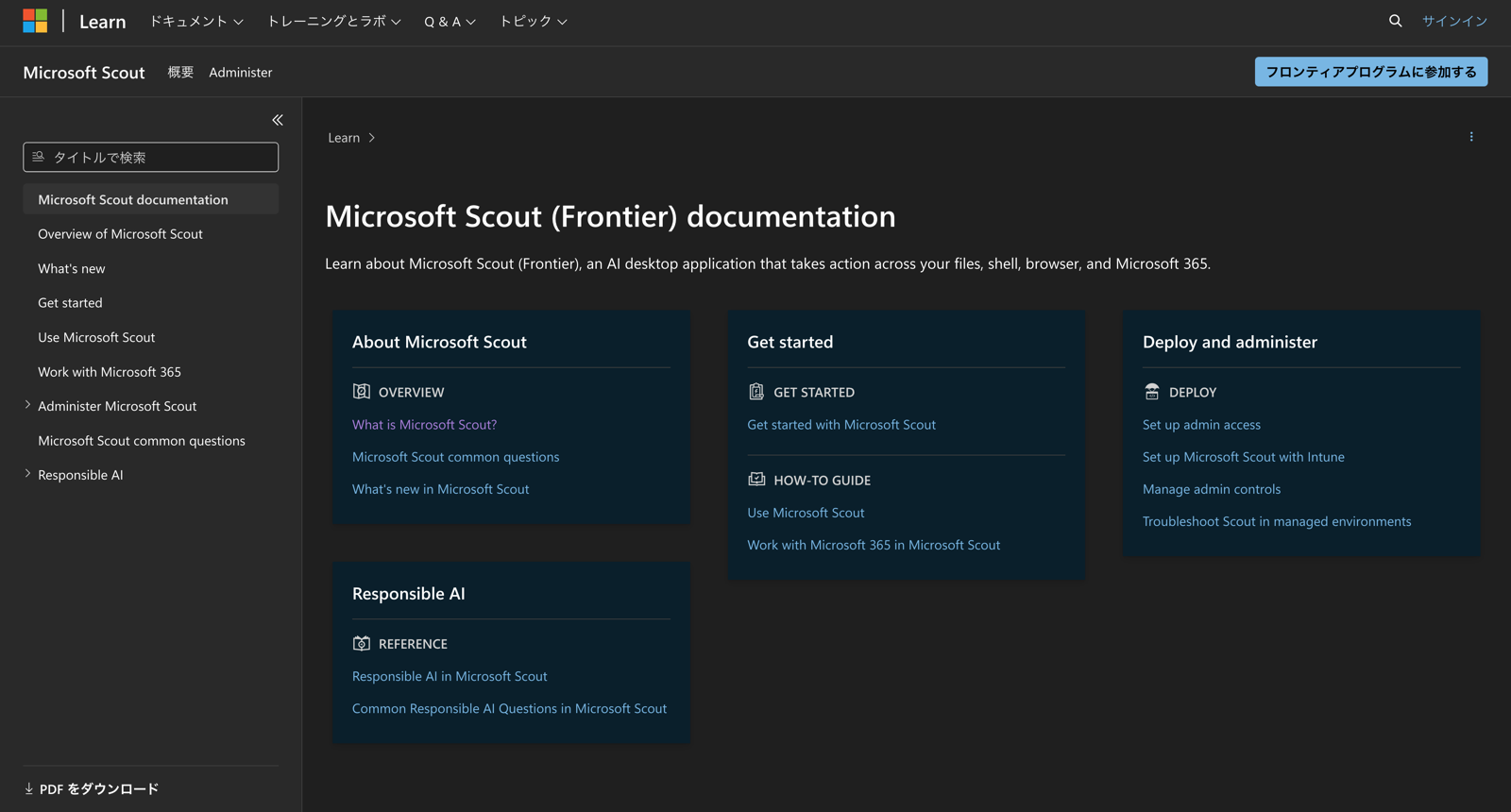
Task: Open Responsible AI in Microsoft Scout link
Action: click(x=450, y=676)
